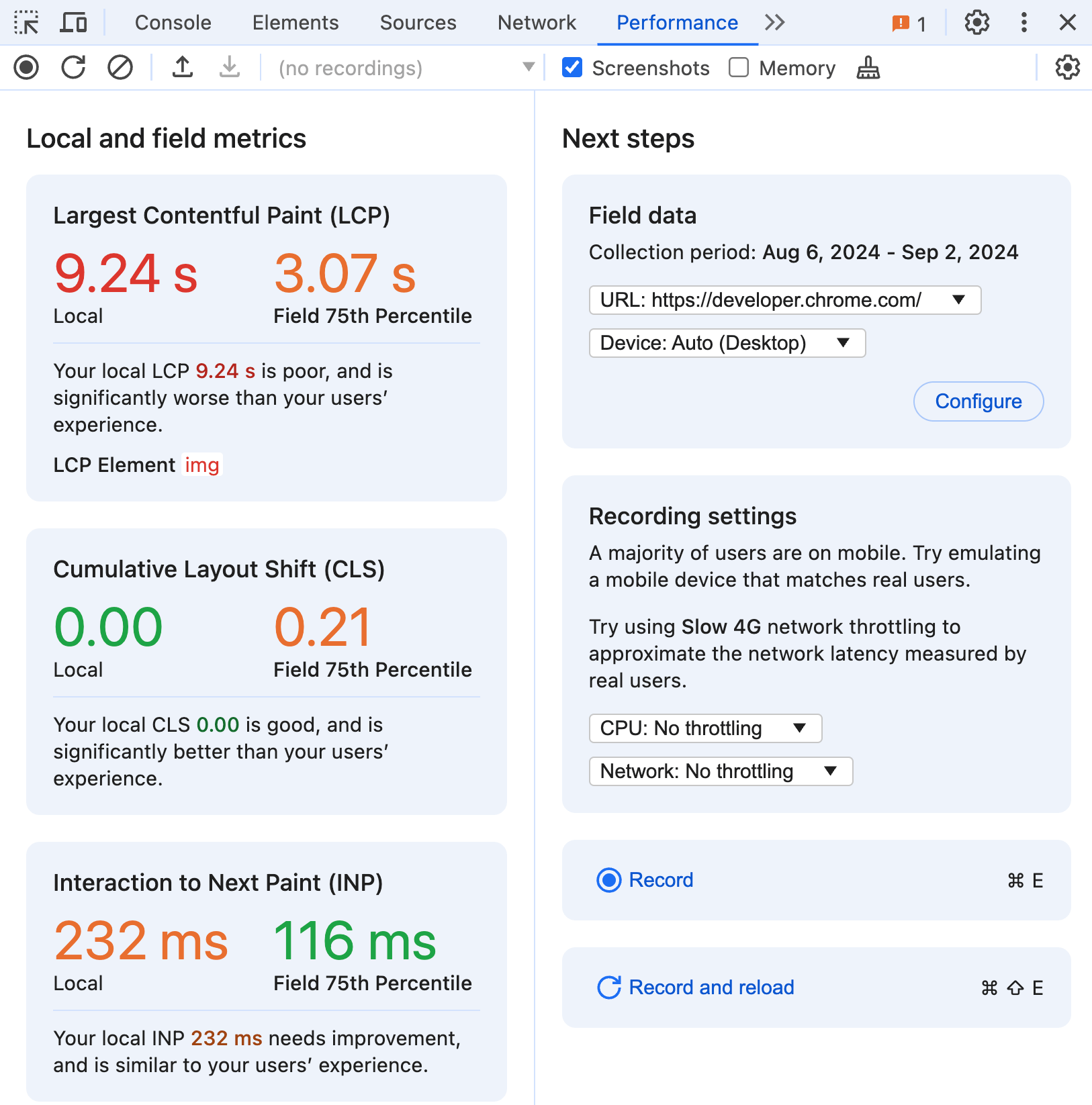Open the inspect element tool
This screenshot has width=1092, height=1105.
[27, 22]
